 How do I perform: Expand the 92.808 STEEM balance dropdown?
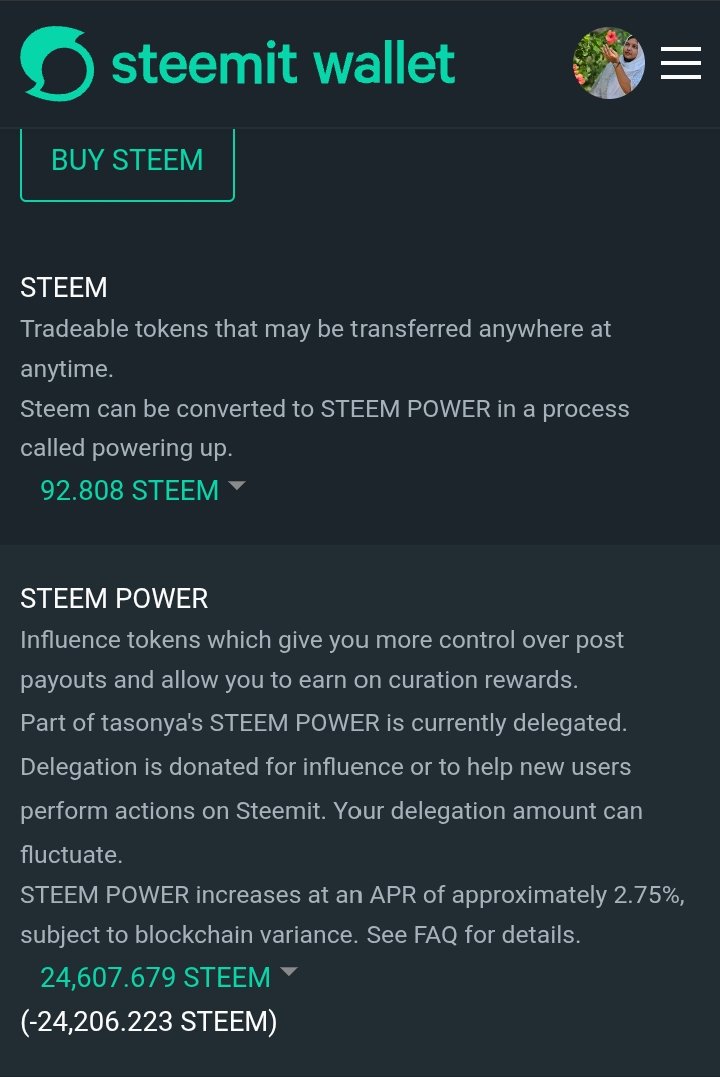click(129, 491)
